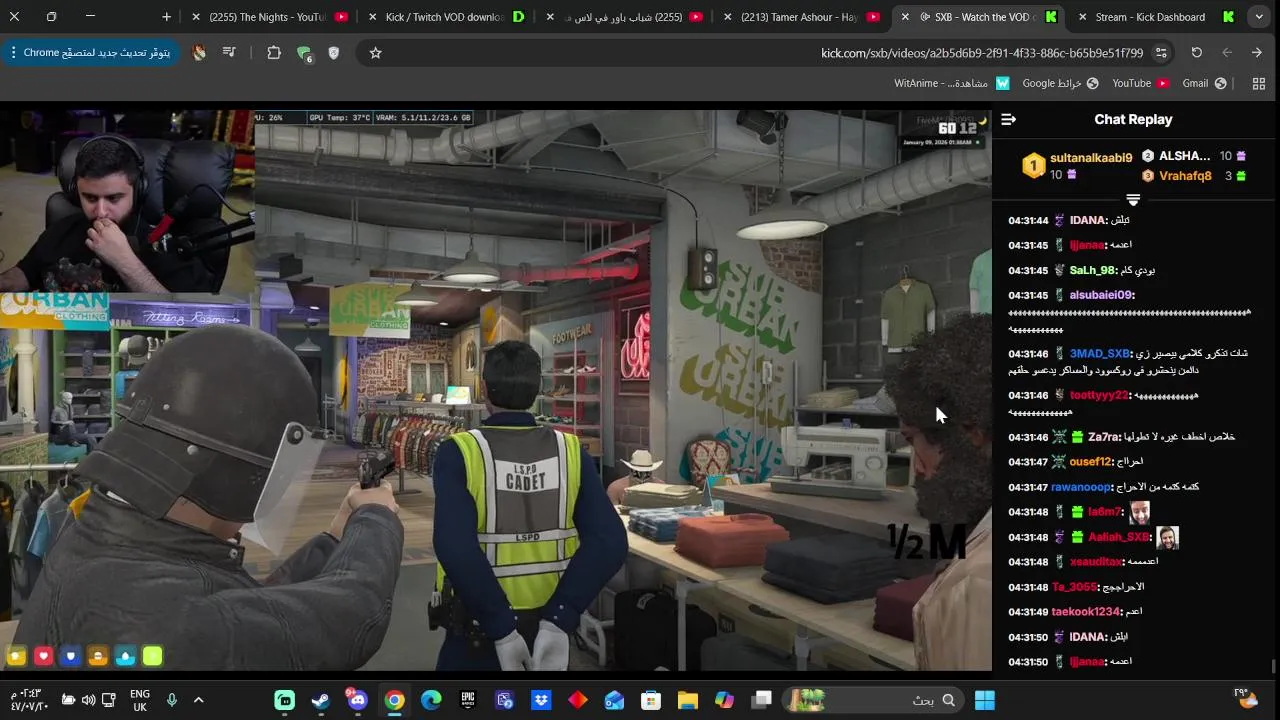The height and width of the screenshot is (720, 1280).
Task: Open the Extensions puzzle icon
Action: point(273,52)
